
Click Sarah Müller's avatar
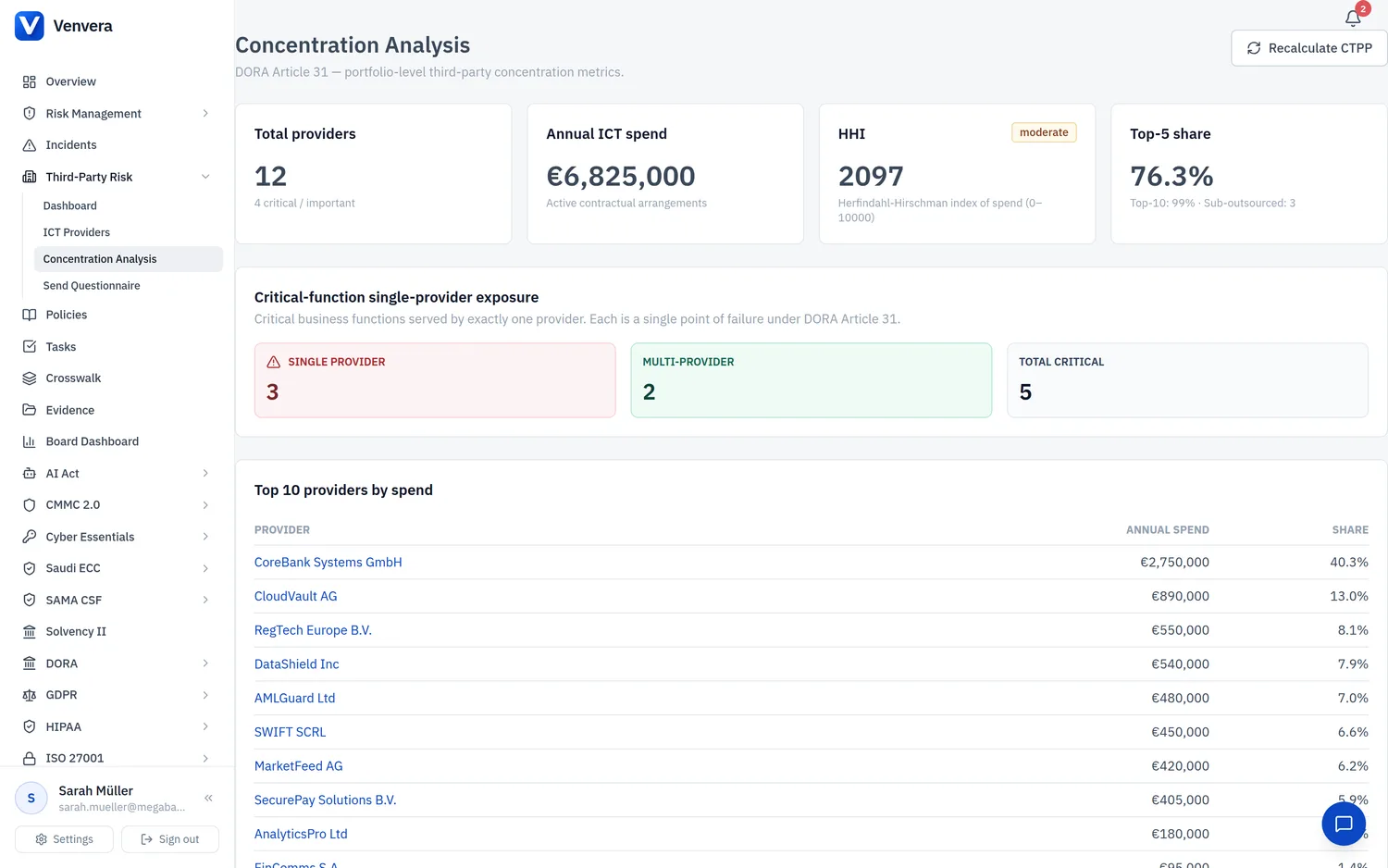coord(31,798)
